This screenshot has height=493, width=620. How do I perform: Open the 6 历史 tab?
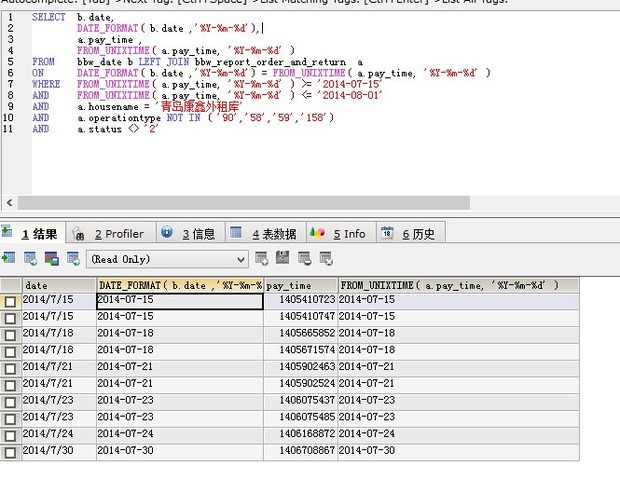click(x=411, y=233)
